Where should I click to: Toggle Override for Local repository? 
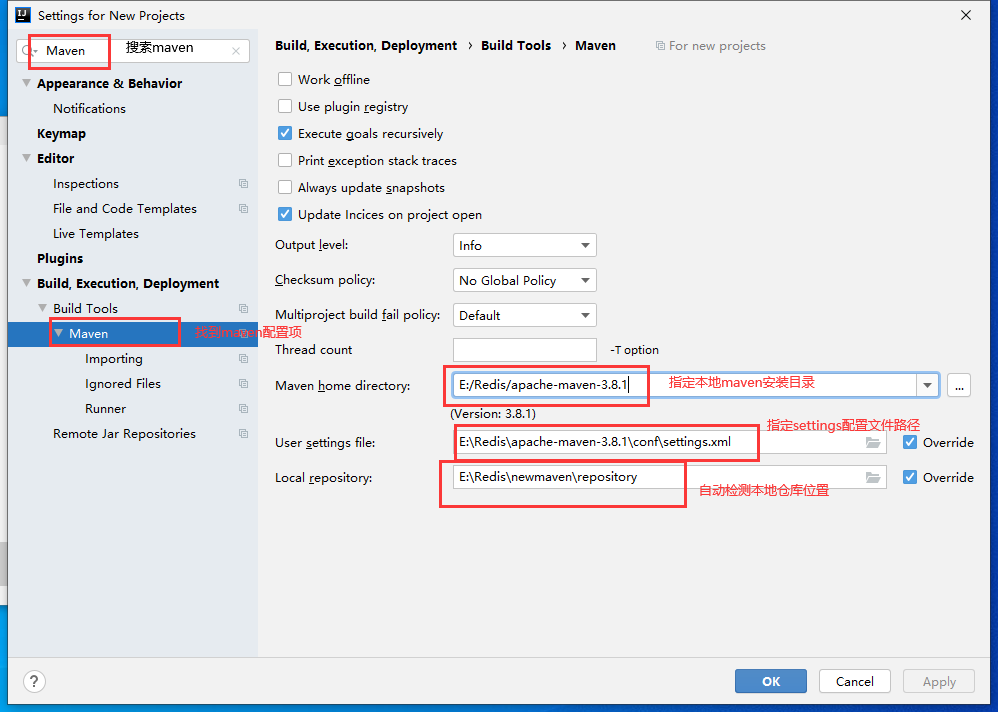click(x=910, y=477)
